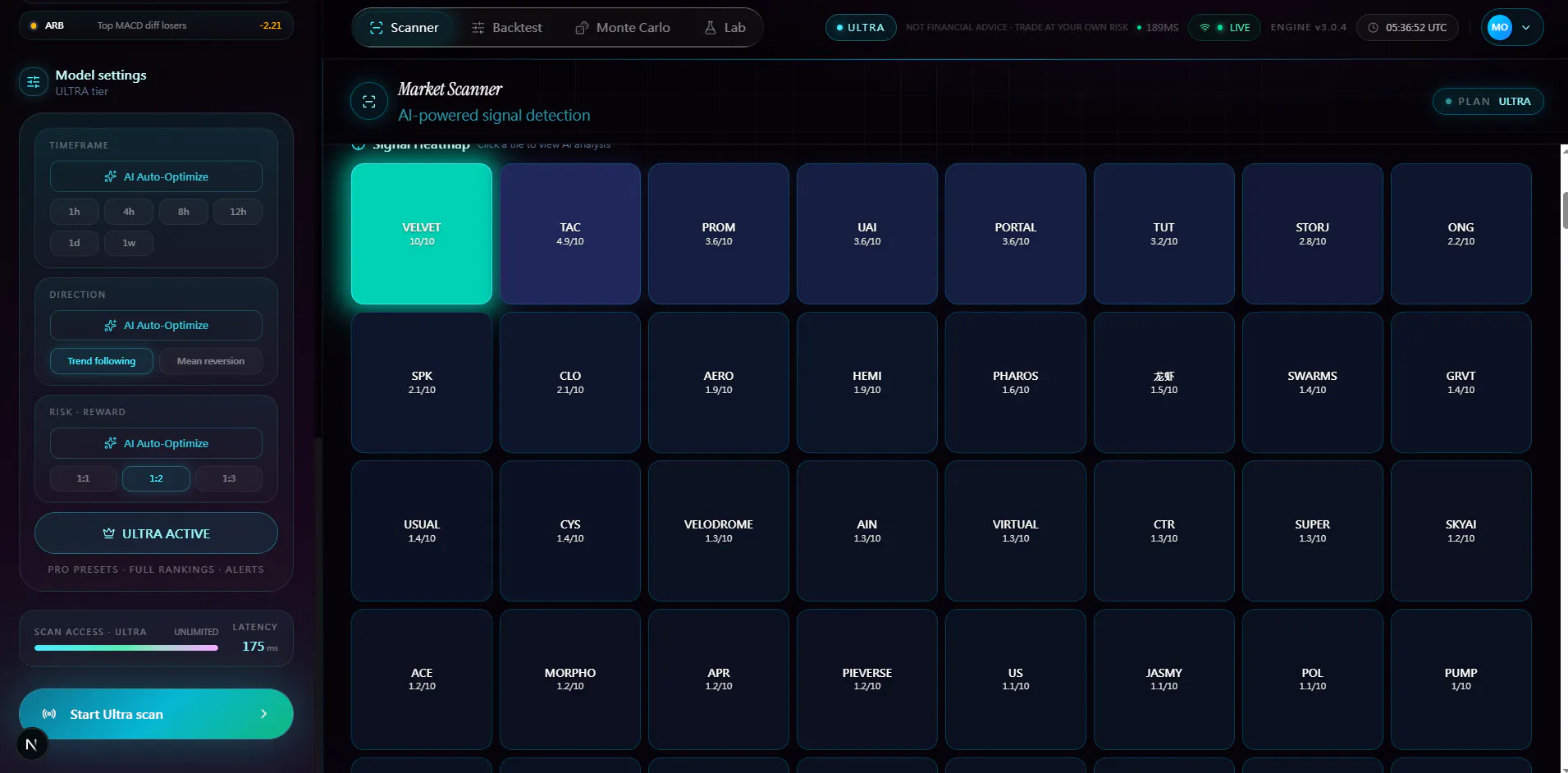1568x773 pixels.
Task: Click the PLAN ULTRA badge
Action: (x=1488, y=102)
